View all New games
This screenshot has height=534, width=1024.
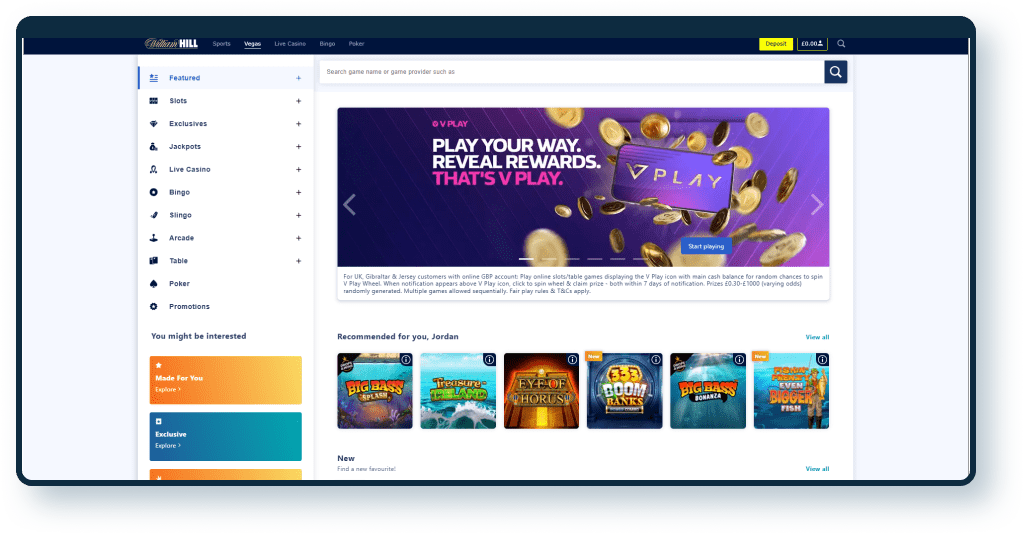[x=817, y=469]
